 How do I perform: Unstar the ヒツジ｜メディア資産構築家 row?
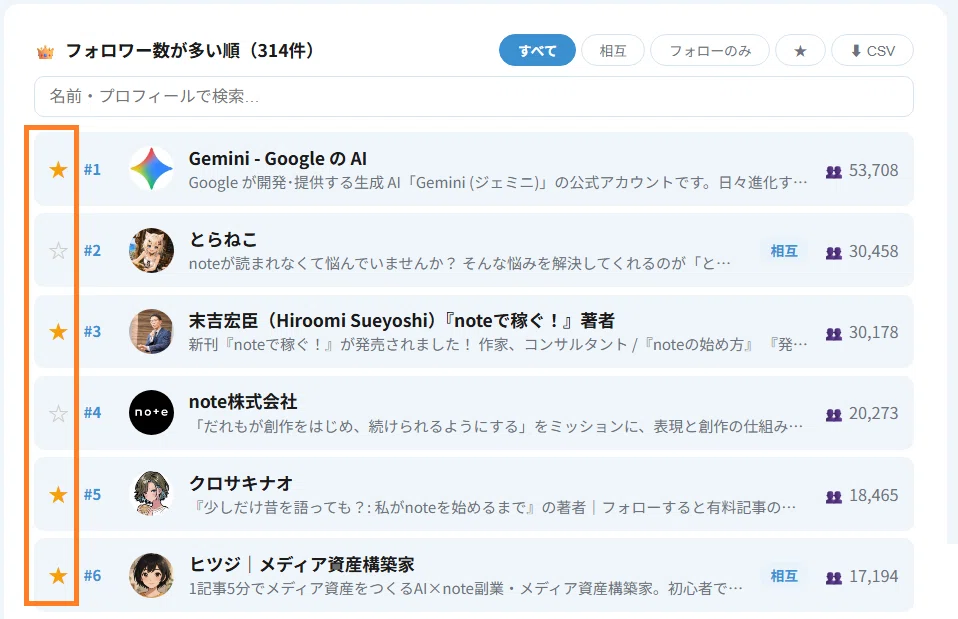pos(58,576)
